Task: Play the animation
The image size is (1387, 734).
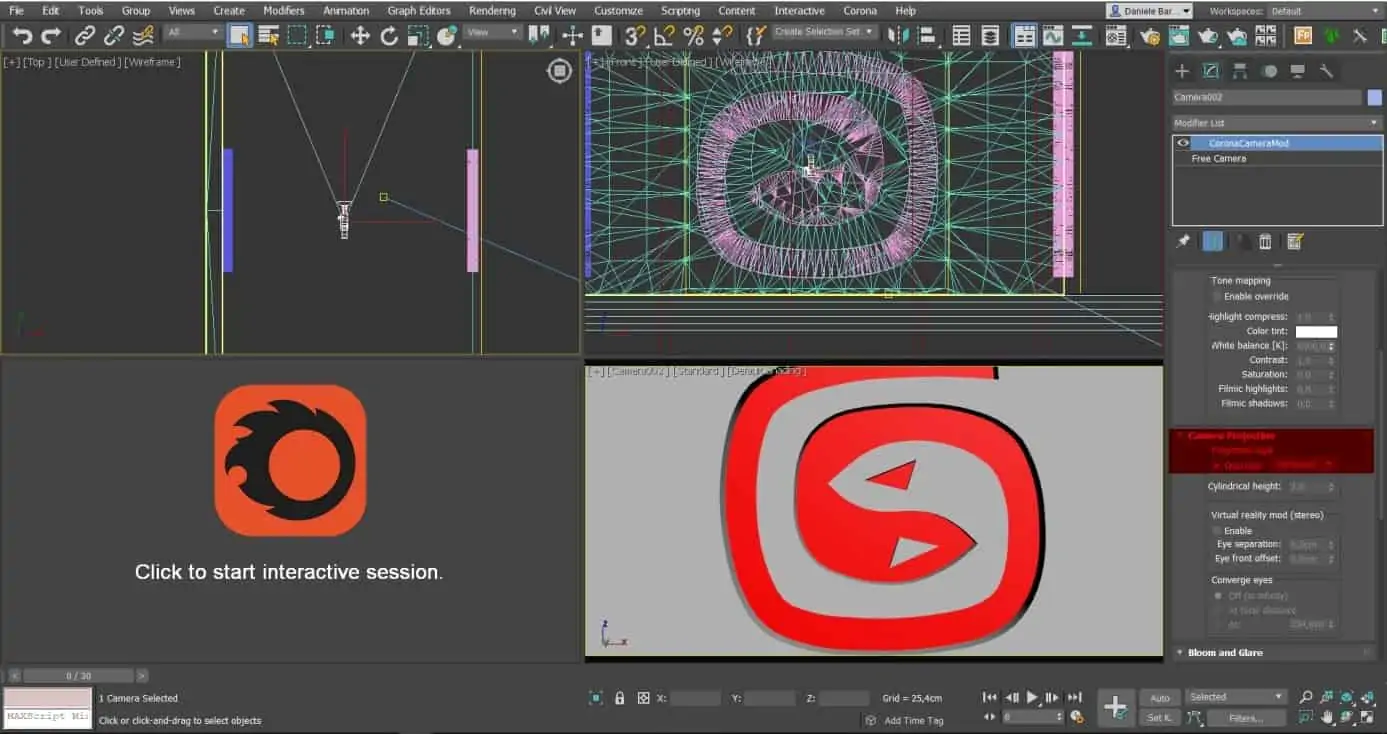Action: [x=1032, y=698]
